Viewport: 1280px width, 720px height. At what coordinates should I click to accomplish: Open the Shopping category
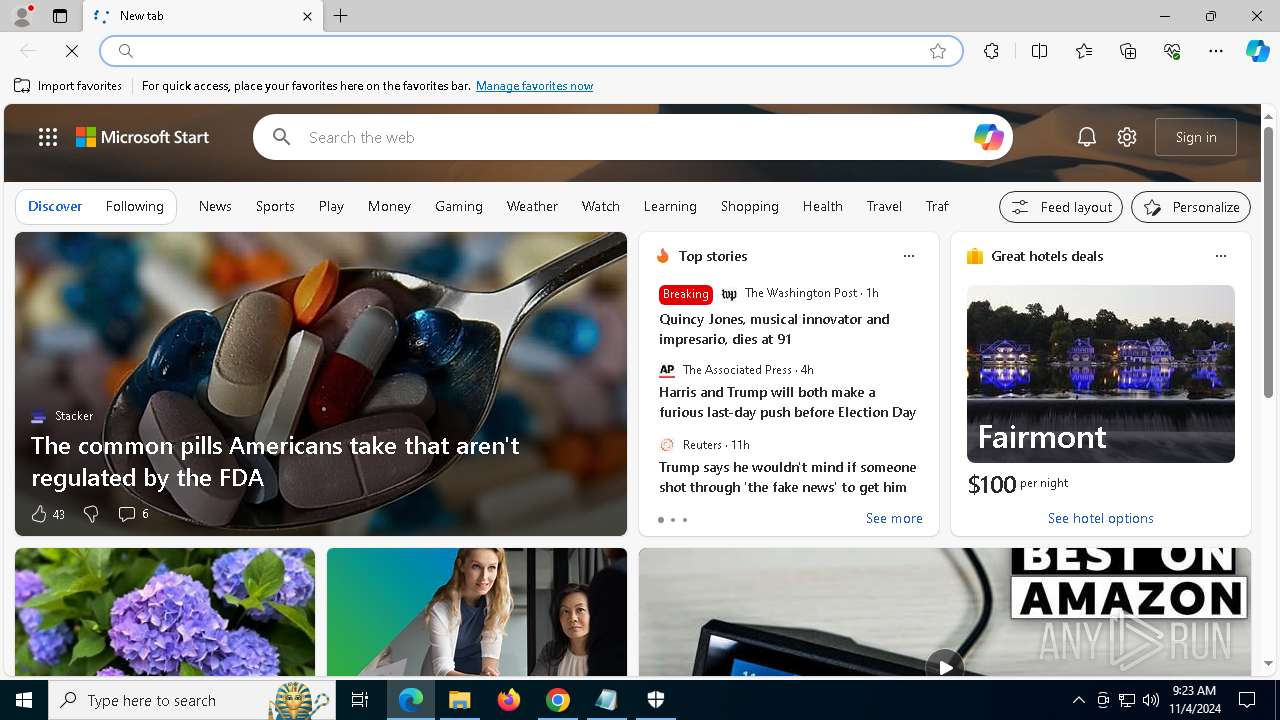point(749,206)
